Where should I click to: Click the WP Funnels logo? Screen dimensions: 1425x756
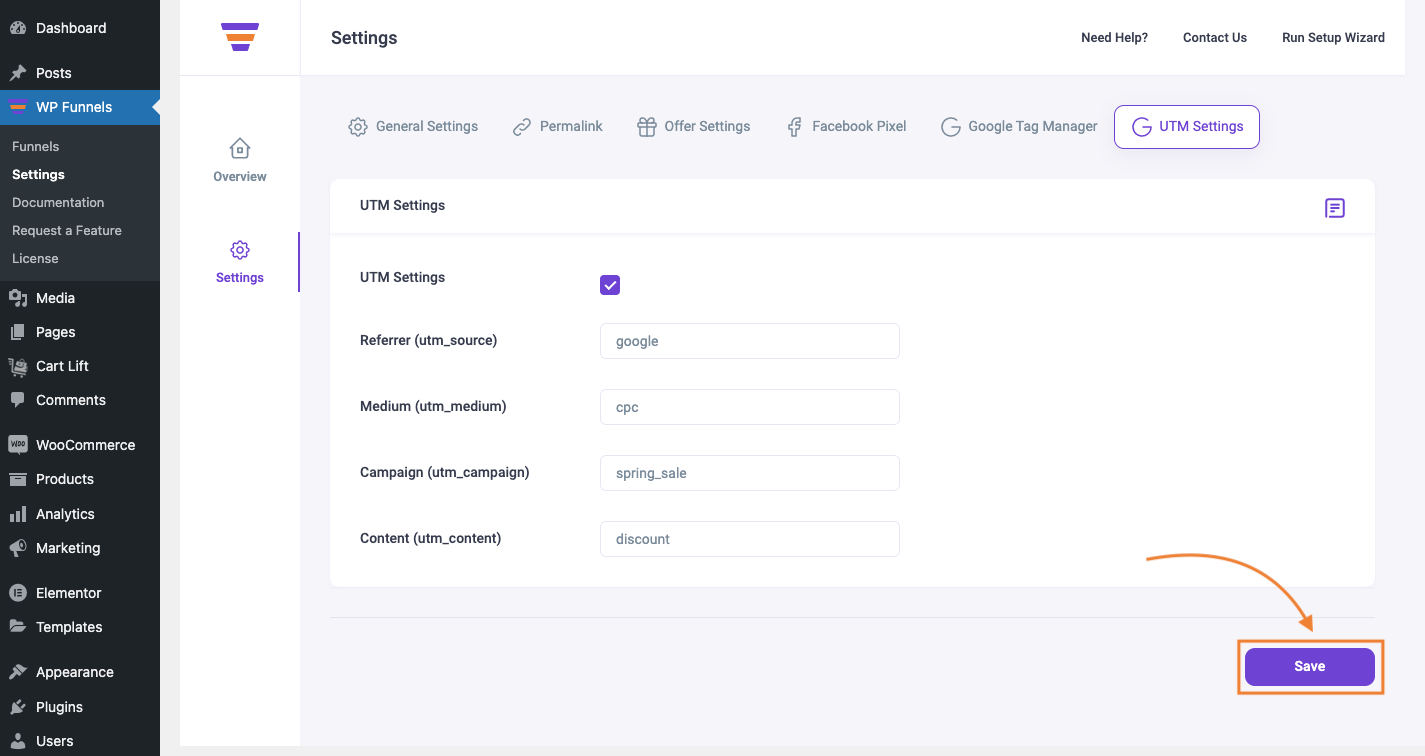click(x=240, y=37)
